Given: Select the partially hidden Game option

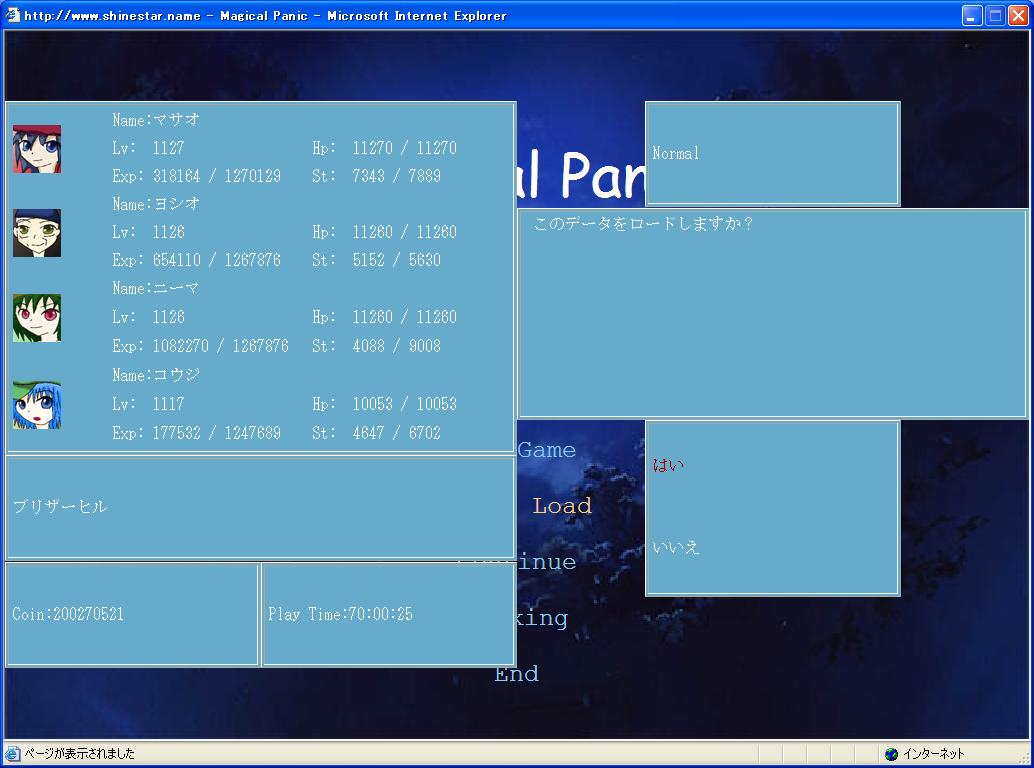Looking at the screenshot, I should click(547, 450).
